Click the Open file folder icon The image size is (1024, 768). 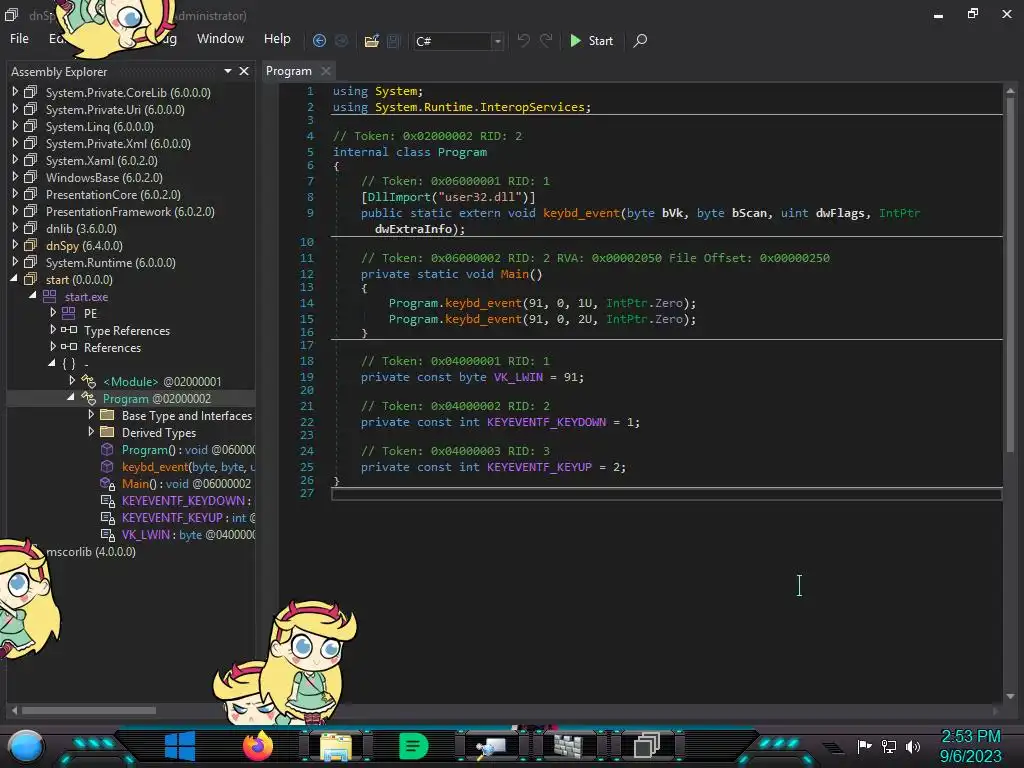tap(372, 40)
